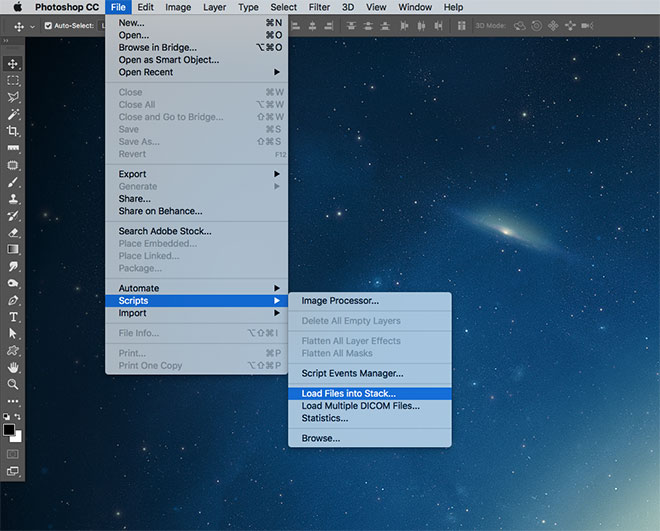Image resolution: width=660 pixels, height=531 pixels.
Task: Select the Ruler tool
Action: [13, 148]
